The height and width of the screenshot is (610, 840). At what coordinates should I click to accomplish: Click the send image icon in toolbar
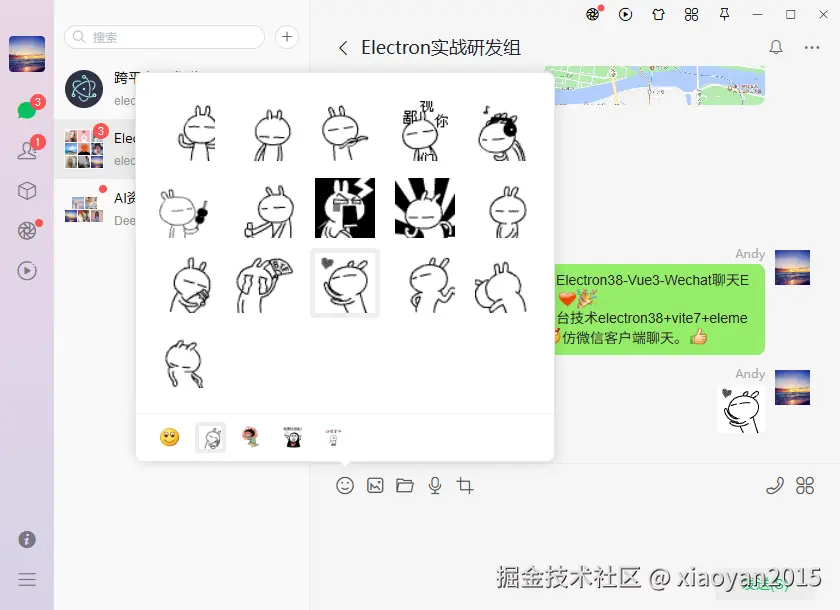pos(375,486)
